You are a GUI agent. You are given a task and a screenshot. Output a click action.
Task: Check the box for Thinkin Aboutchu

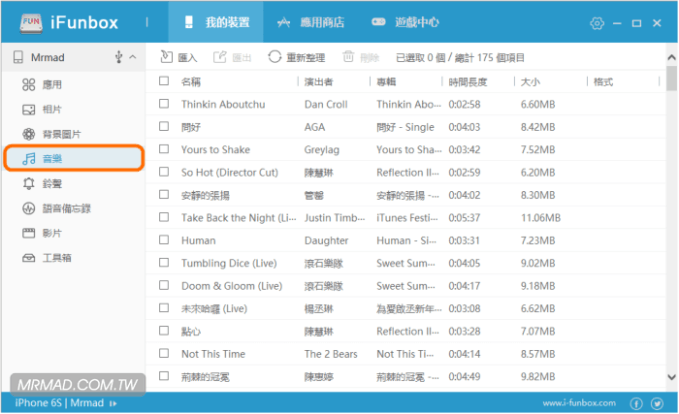[x=164, y=104]
